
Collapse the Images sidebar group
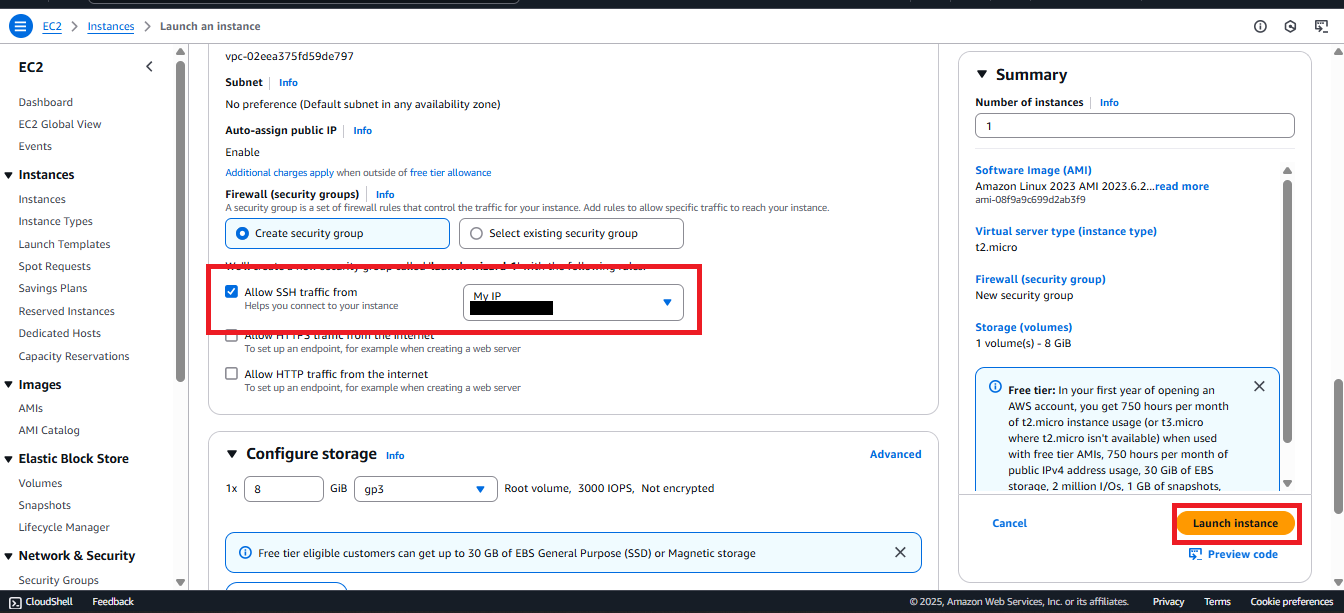tap(9, 385)
